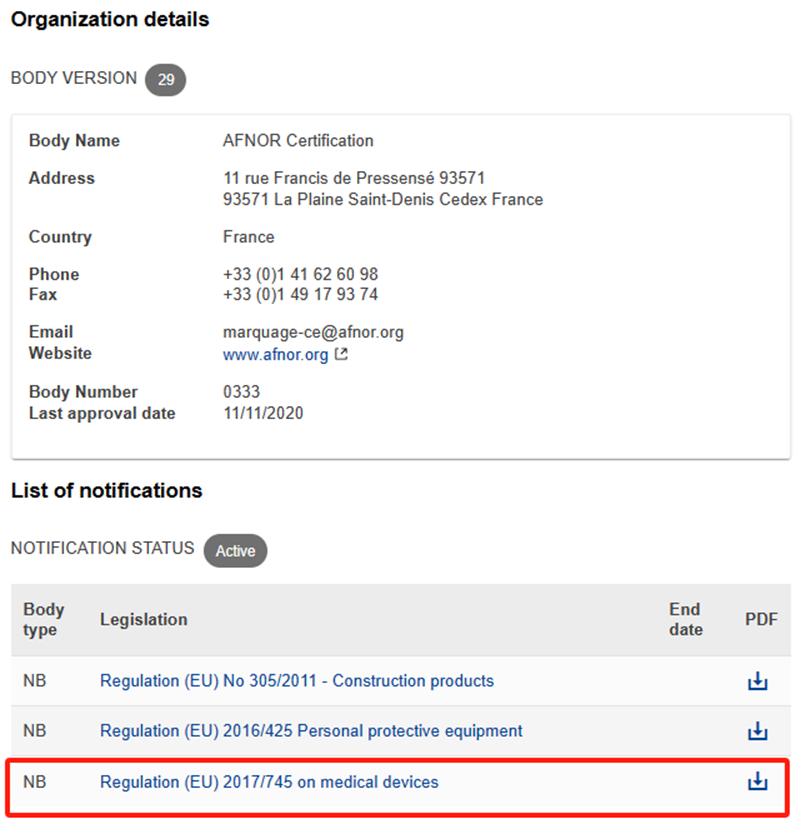This screenshot has height=819, width=801.
Task: Open the www.afnor.org website link
Action: click(276, 355)
